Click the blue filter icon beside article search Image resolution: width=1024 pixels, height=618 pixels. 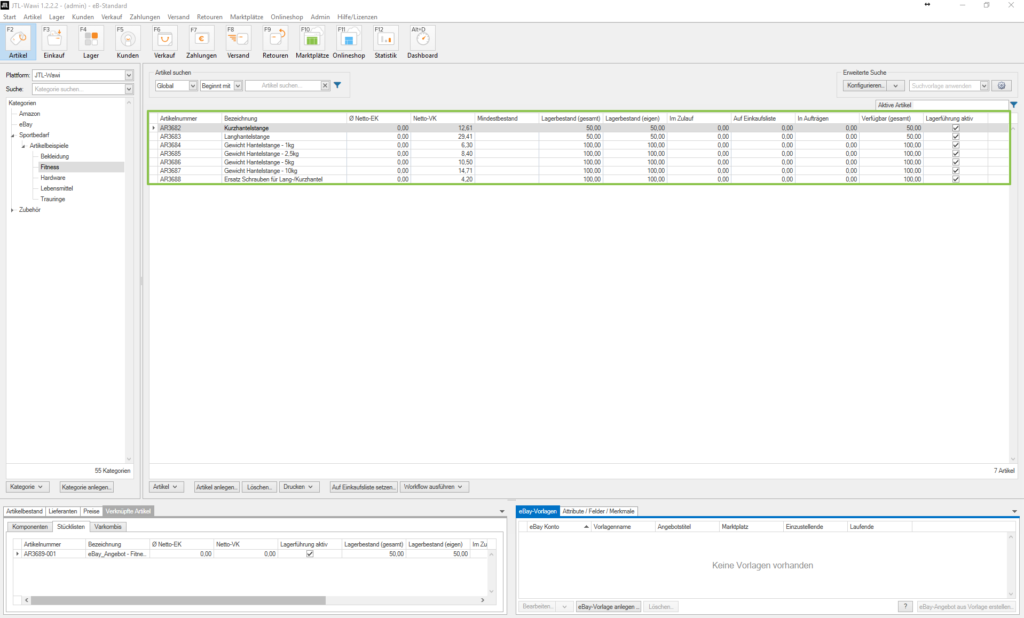337,86
